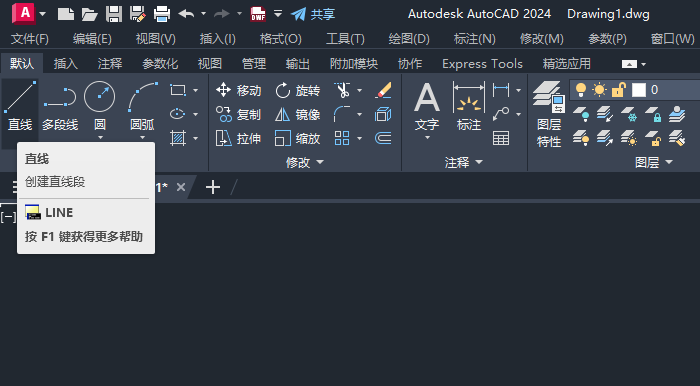Click the Make Current layer icon
This screenshot has height=386, width=700.
click(677, 114)
